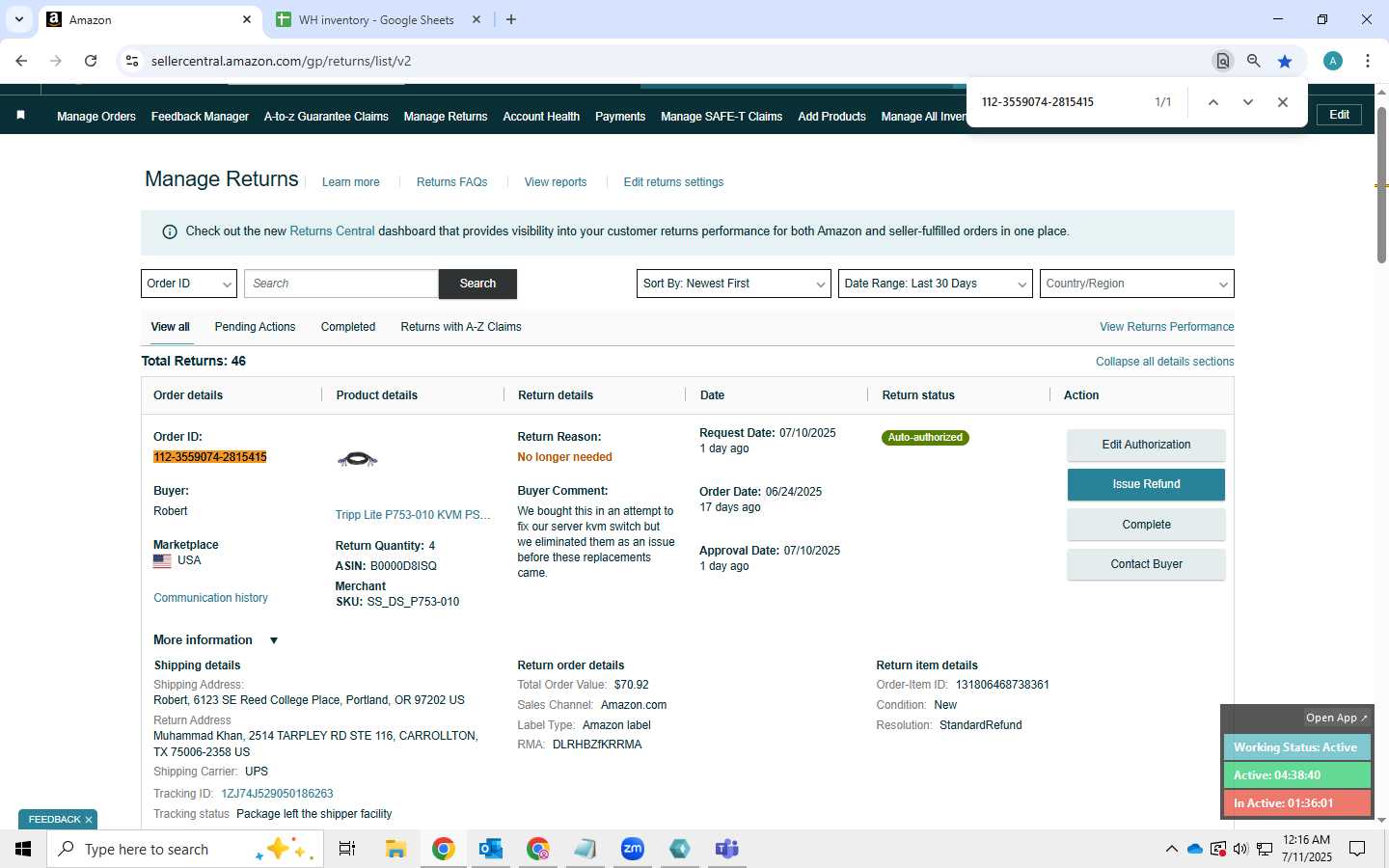Close the WH inventory Google Sheets tab

point(477,19)
